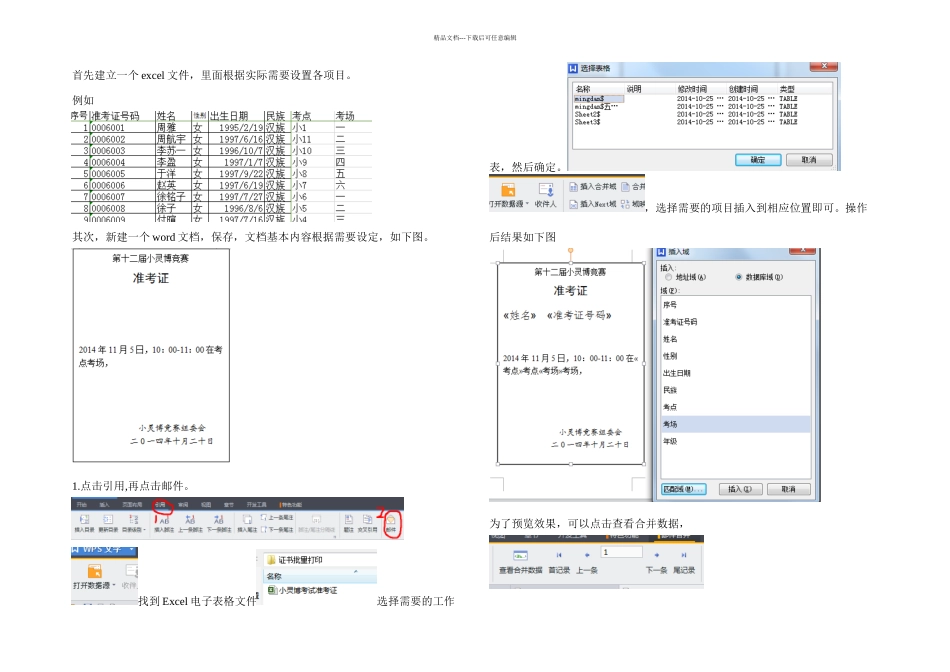Click the 《姓名》 merge field in document

pos(519,315)
